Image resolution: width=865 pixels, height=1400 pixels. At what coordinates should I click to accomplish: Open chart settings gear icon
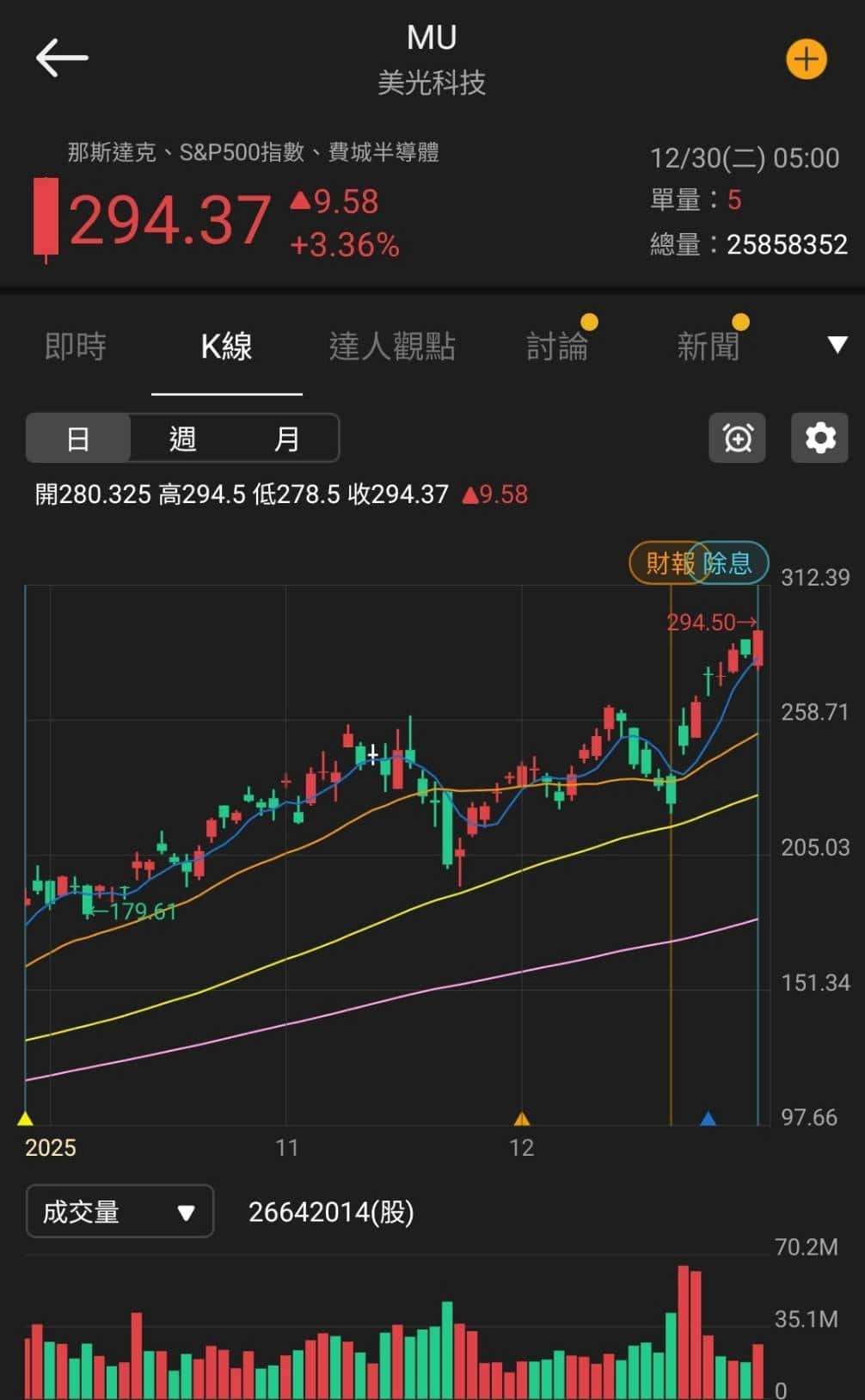tap(819, 438)
